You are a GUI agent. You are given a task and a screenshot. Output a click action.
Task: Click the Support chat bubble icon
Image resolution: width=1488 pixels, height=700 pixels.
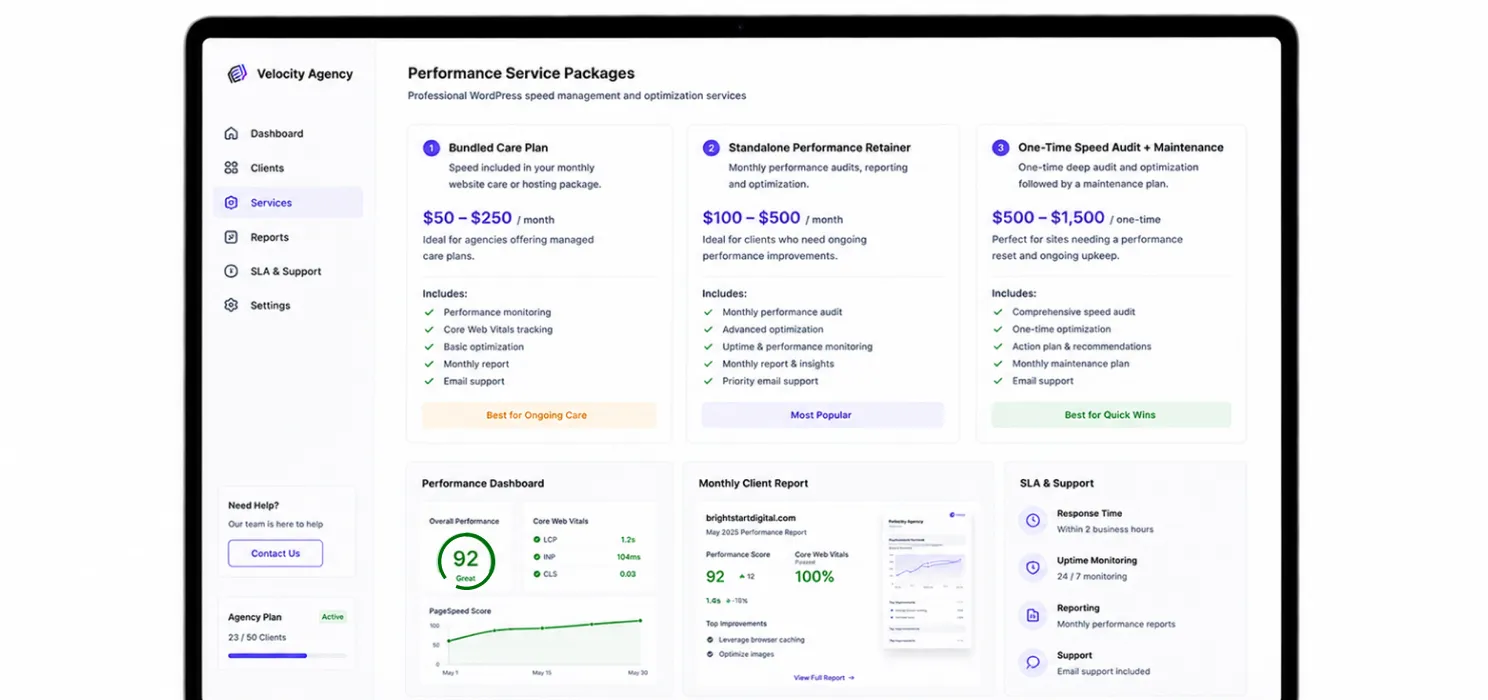coord(1032,662)
